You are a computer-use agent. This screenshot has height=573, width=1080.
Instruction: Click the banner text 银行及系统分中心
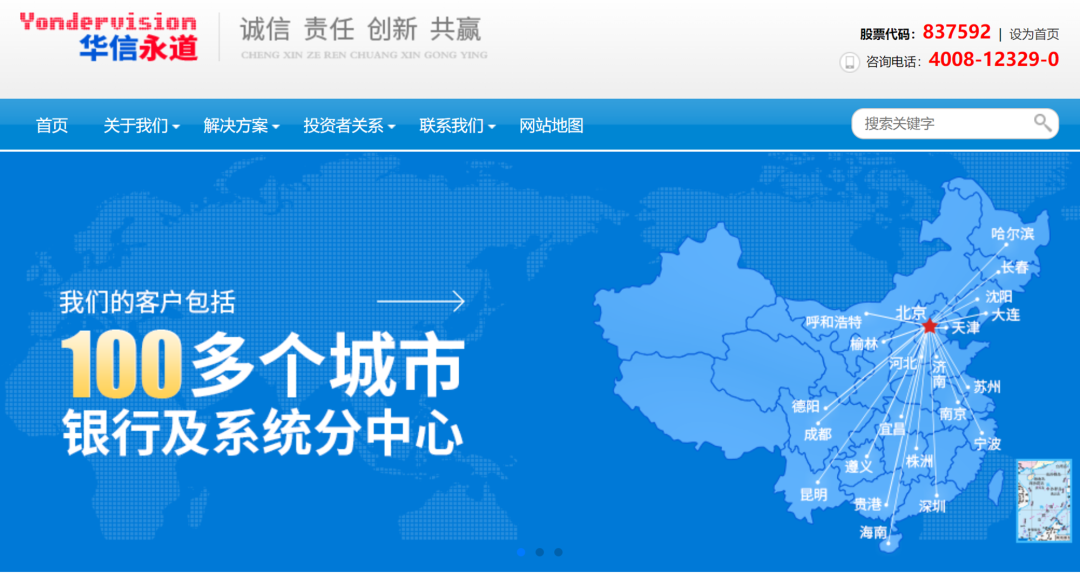(263, 432)
